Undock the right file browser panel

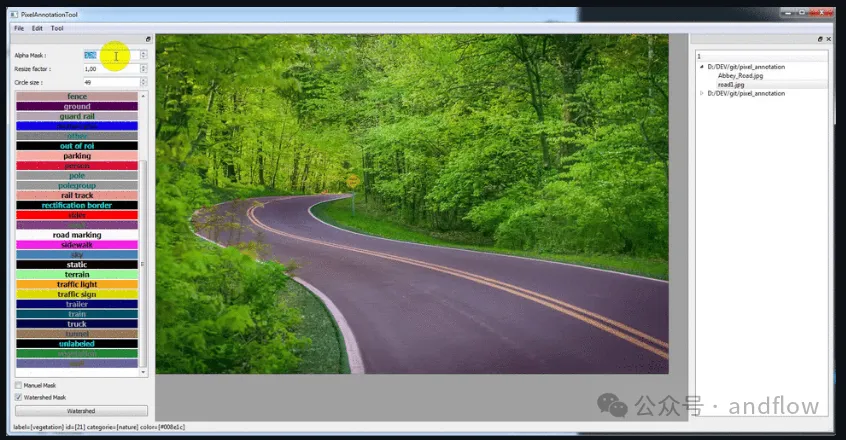point(820,39)
